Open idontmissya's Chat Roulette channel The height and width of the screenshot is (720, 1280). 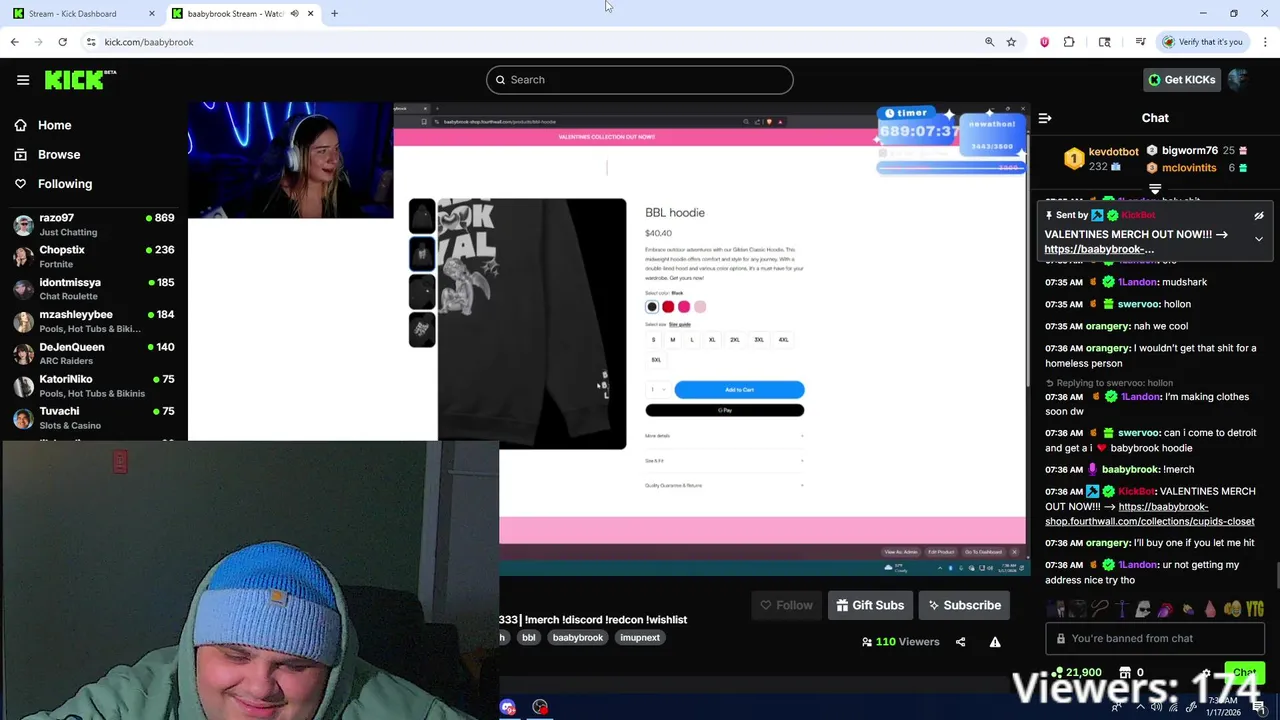(x=94, y=289)
